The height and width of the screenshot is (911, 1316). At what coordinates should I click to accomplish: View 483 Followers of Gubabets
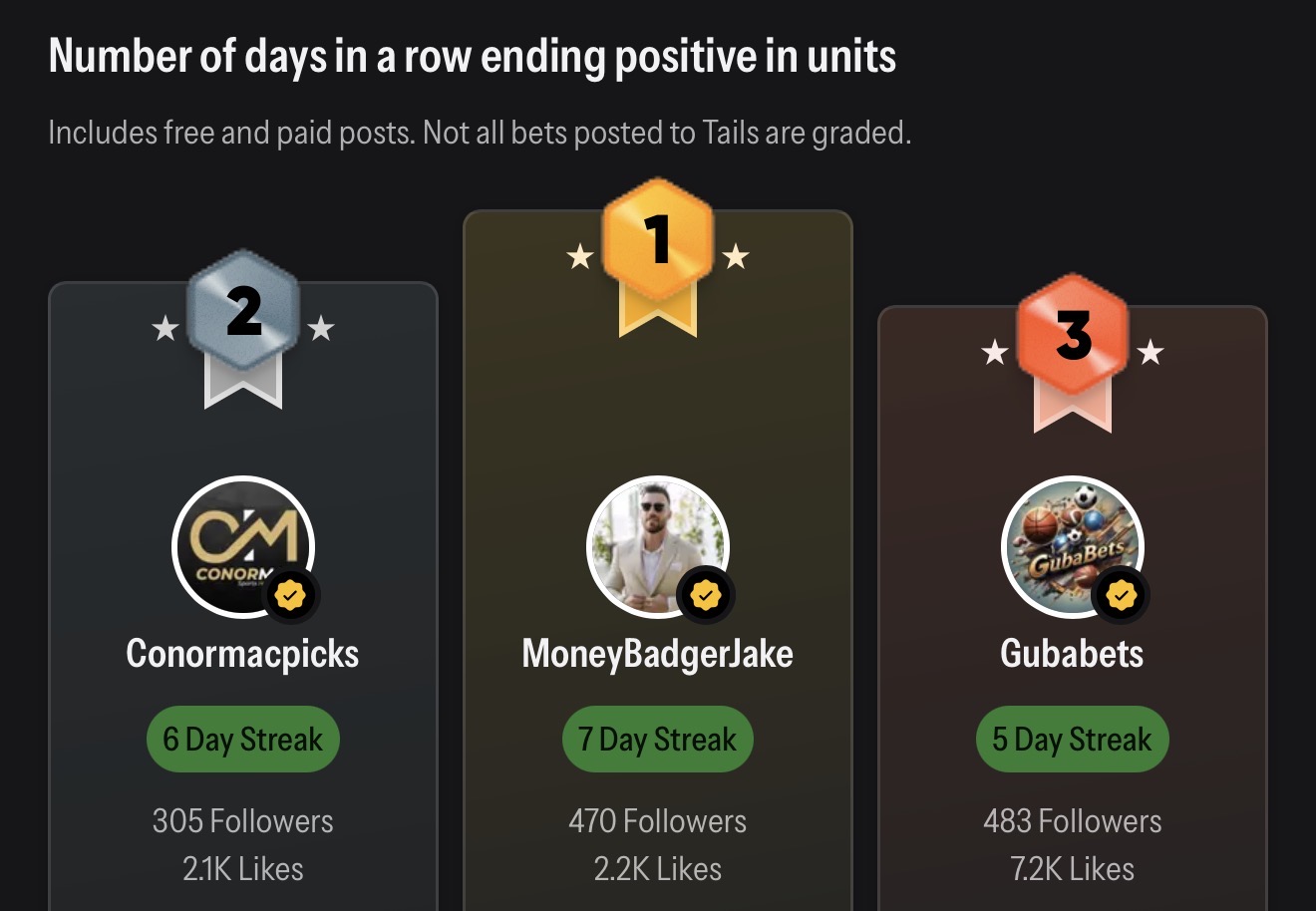coord(1073,821)
